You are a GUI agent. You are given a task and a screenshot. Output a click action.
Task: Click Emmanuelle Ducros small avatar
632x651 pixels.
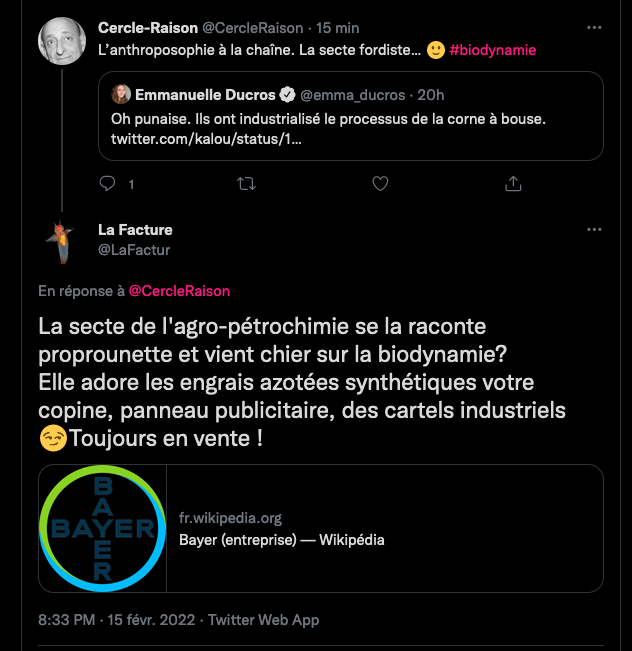tap(121, 95)
